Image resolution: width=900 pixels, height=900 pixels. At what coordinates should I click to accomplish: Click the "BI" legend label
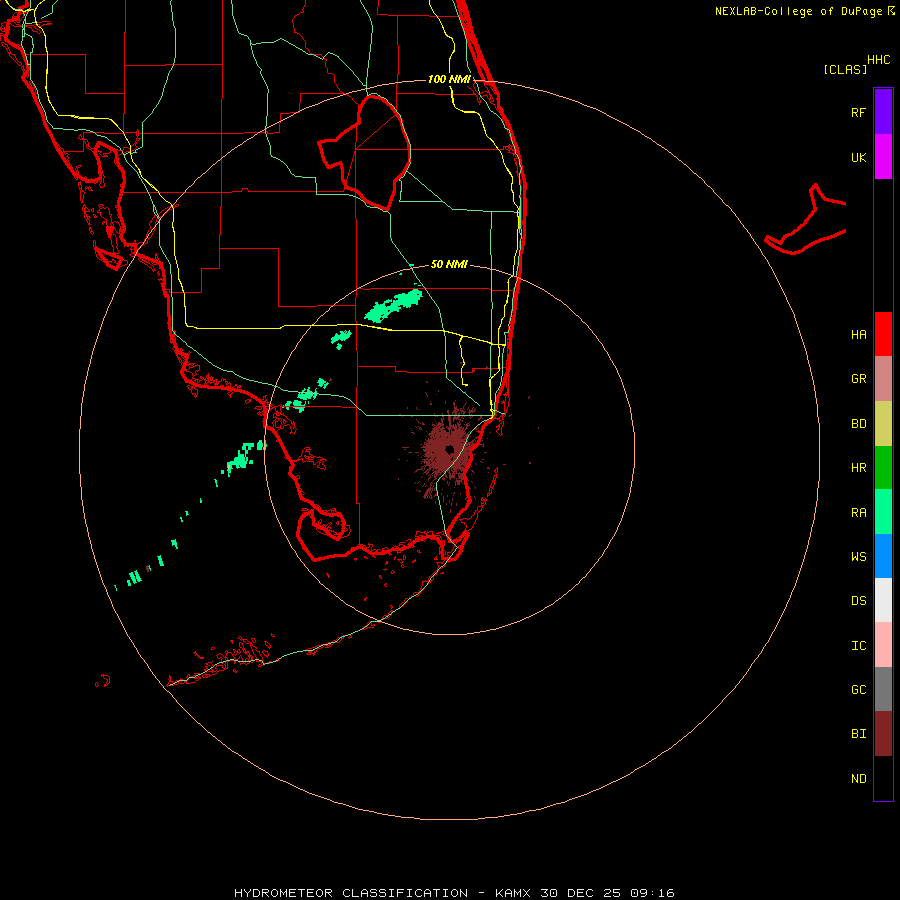[x=858, y=734]
